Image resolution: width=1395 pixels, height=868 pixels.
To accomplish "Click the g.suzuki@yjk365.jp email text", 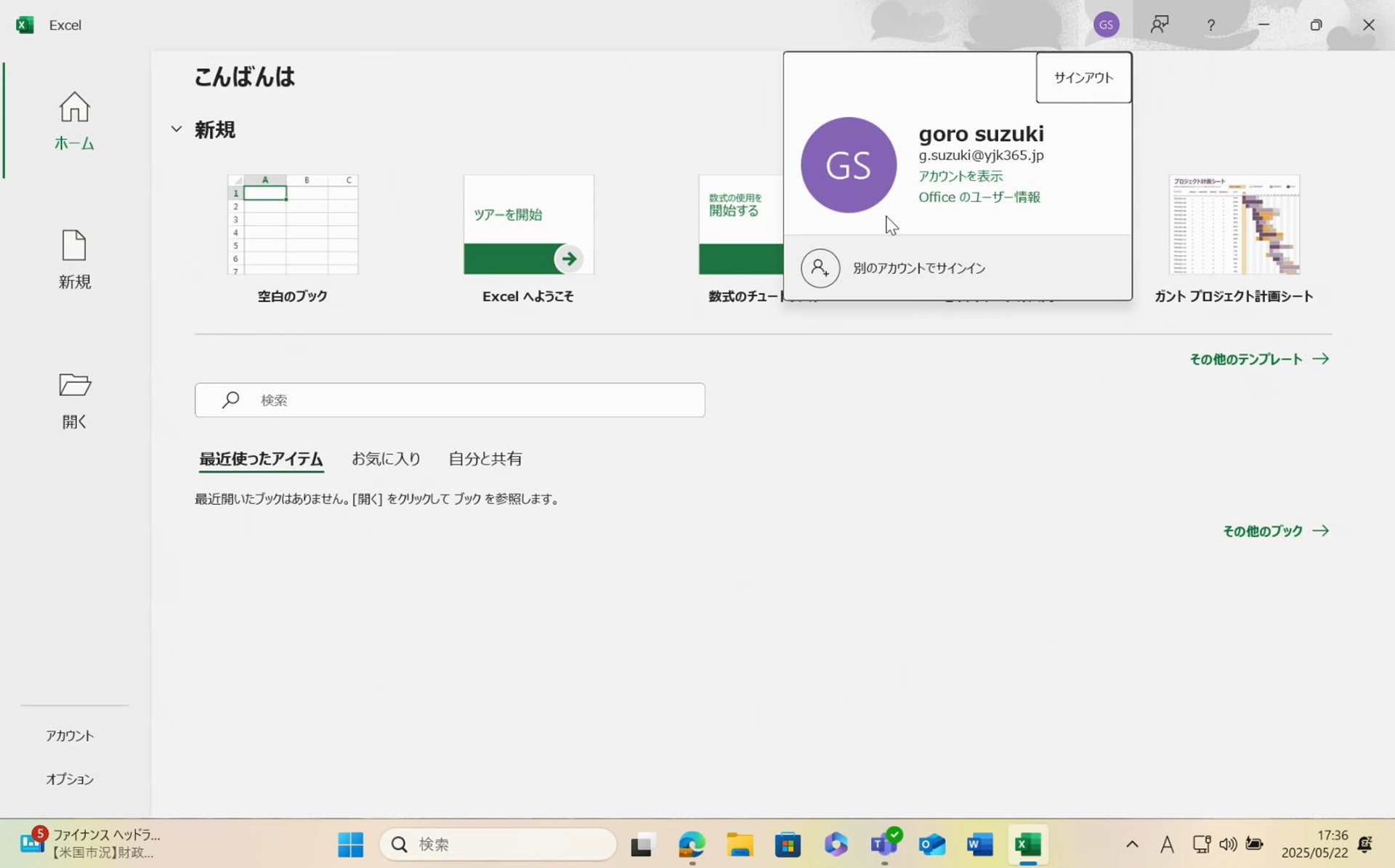I will 981,155.
